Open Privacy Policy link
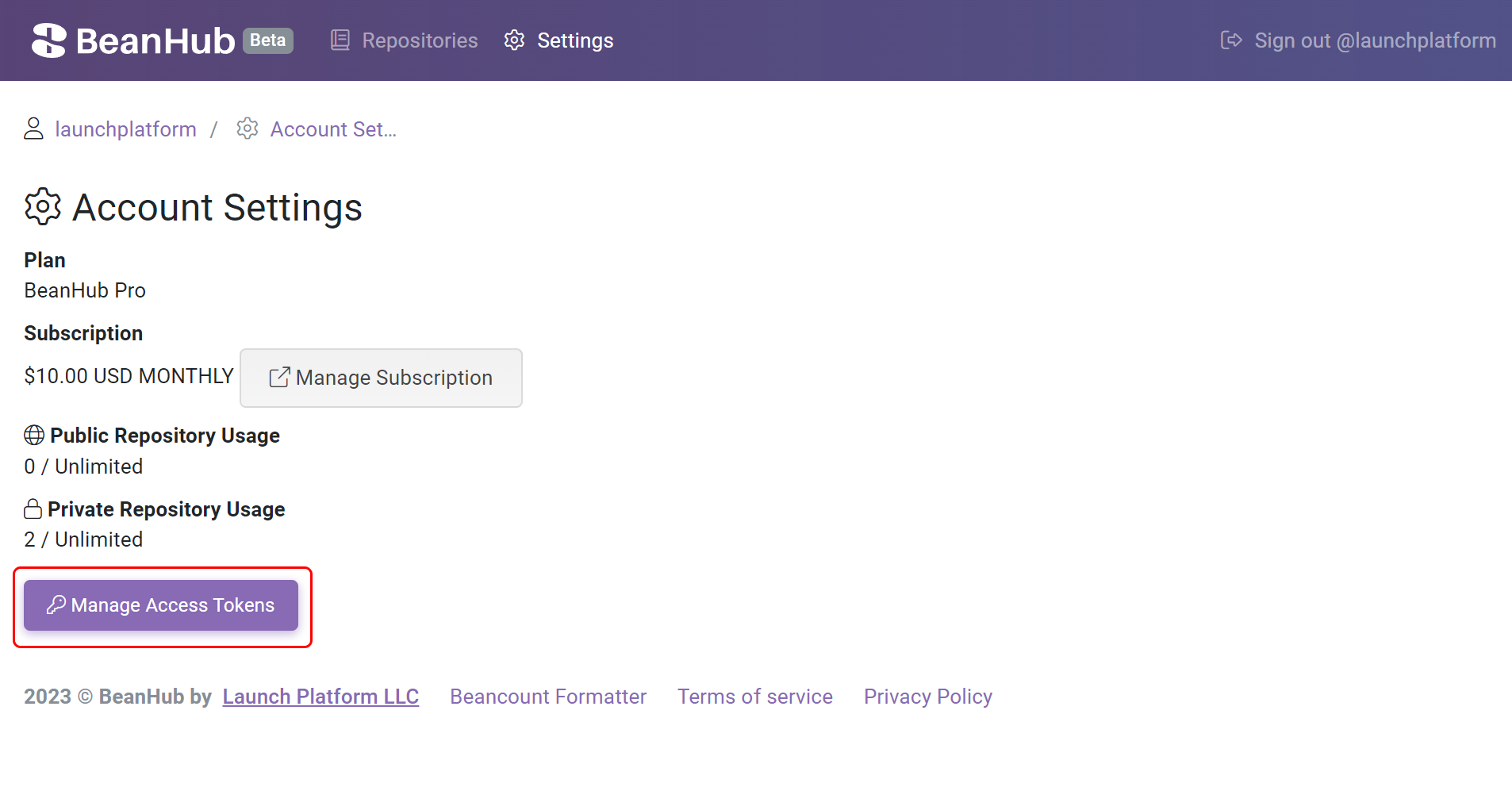 [928, 697]
